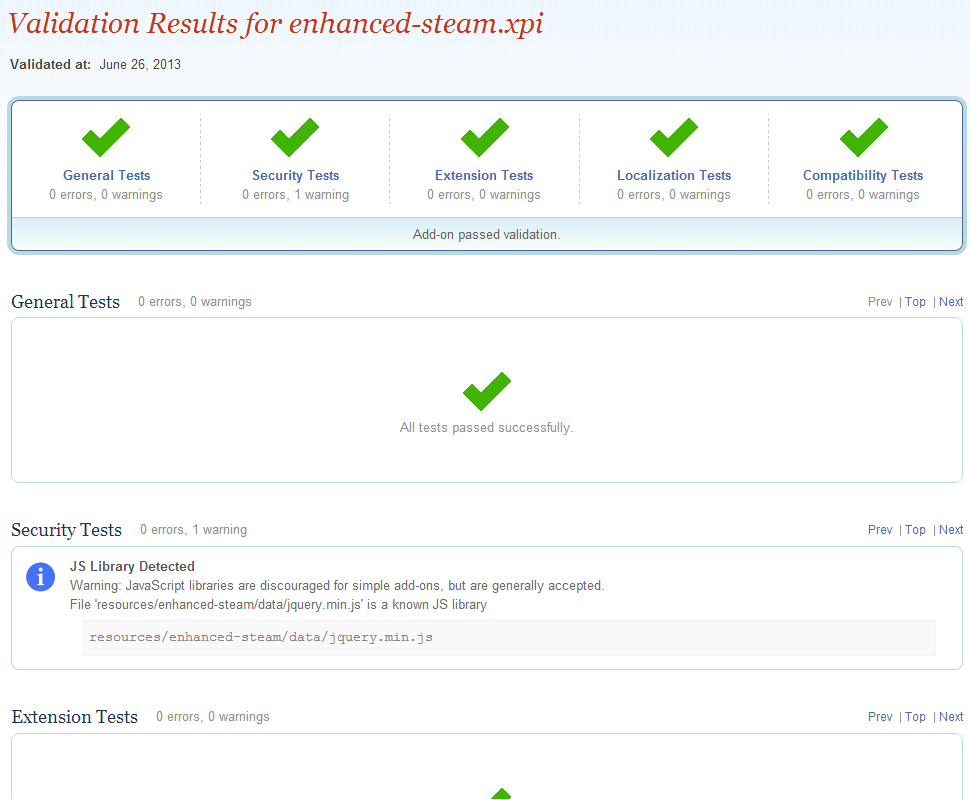
Task: Click the 'Add-on passed validation.' status message
Action: pos(486,234)
